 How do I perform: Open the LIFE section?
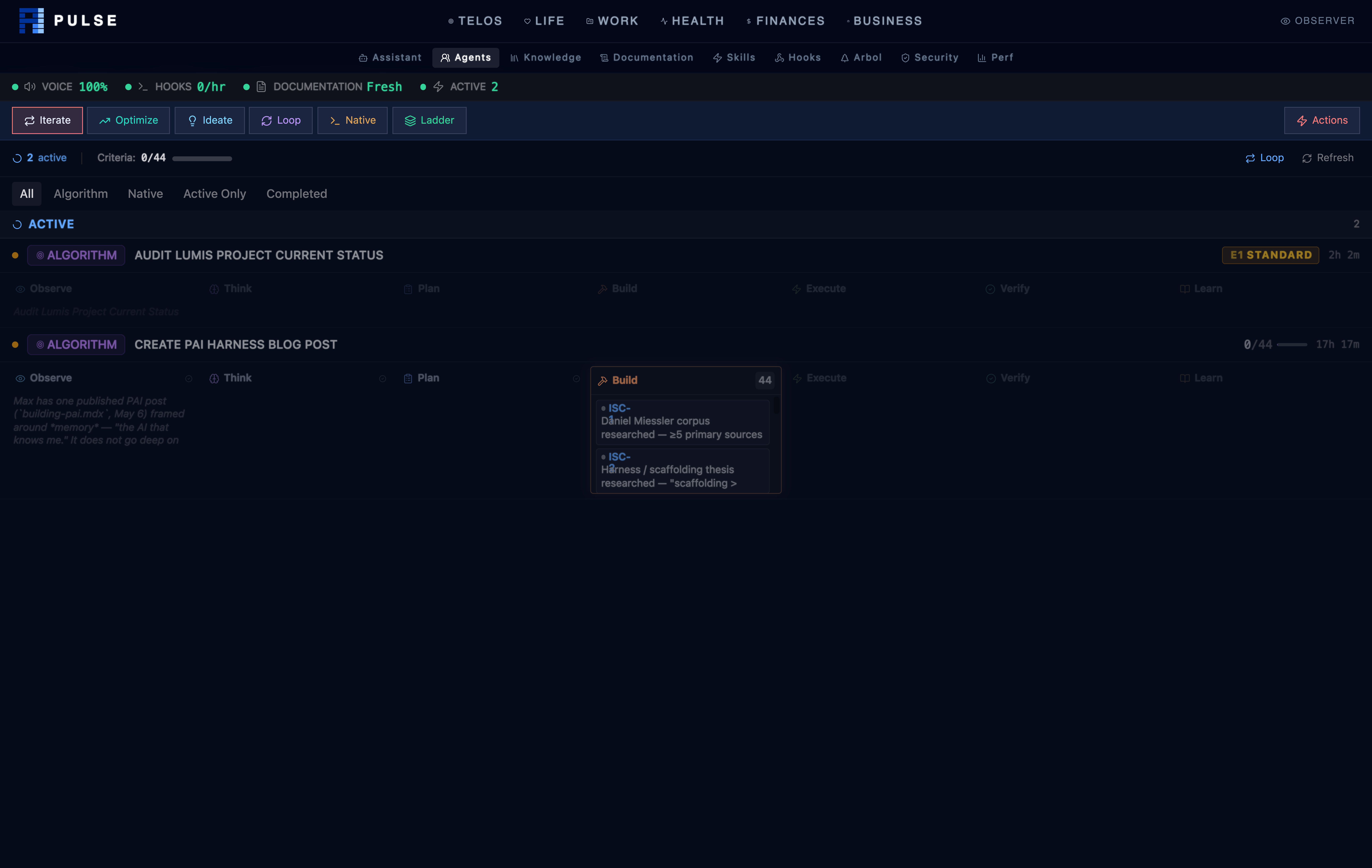(544, 21)
